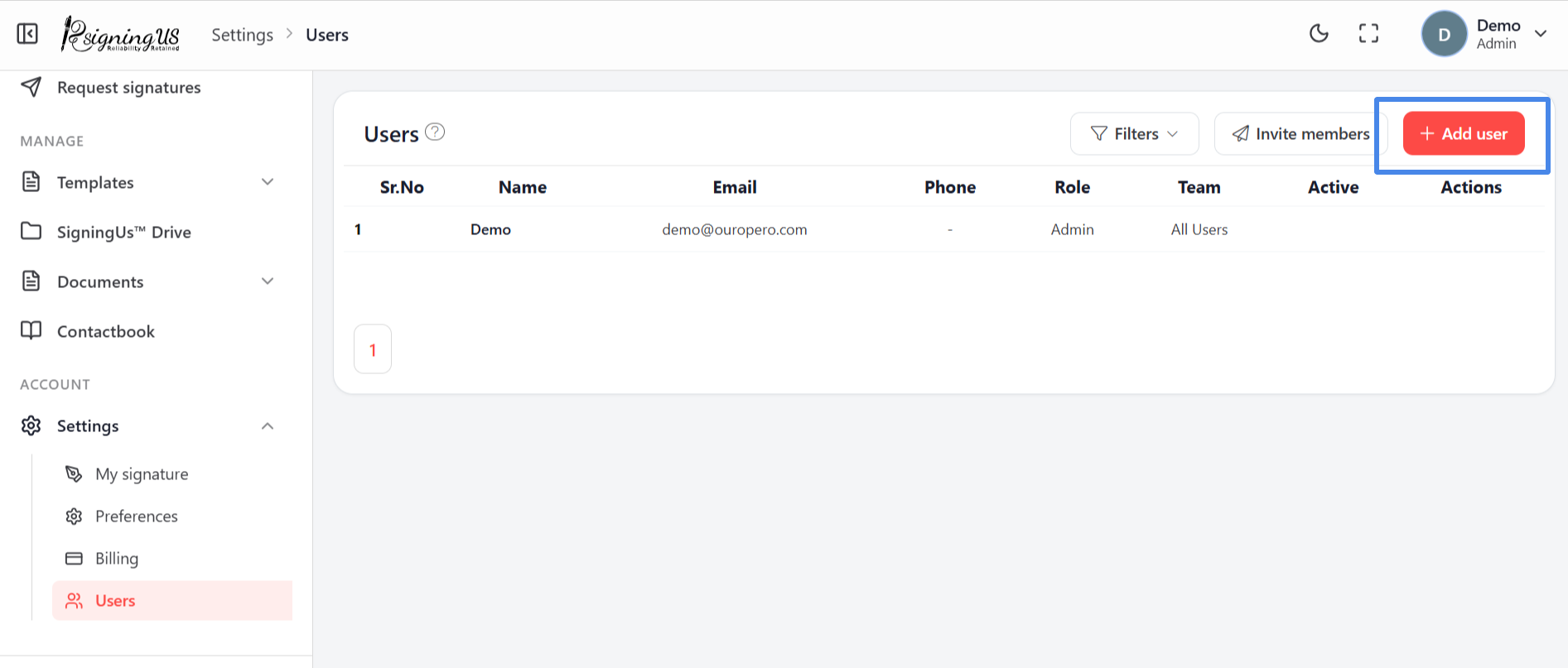Open the SigningUs Drive folder icon
The height and width of the screenshot is (668, 1568).
(x=31, y=231)
